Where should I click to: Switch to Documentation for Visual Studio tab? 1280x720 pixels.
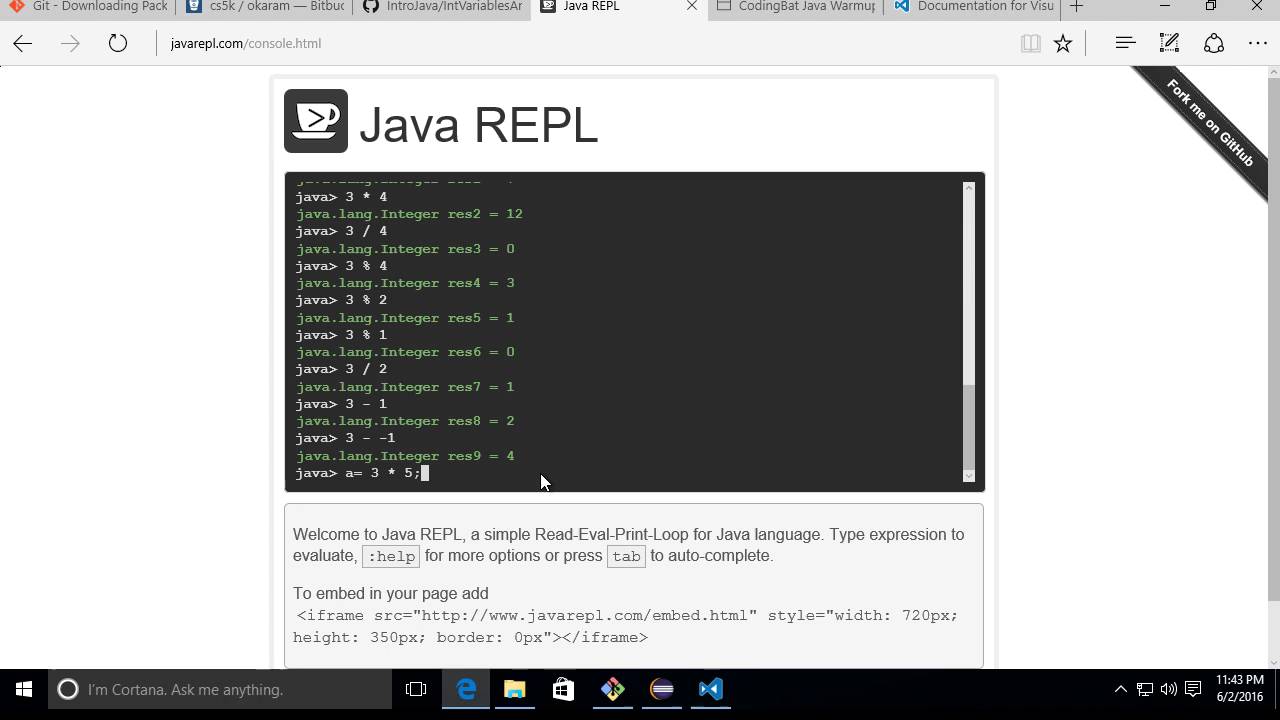pos(973,7)
